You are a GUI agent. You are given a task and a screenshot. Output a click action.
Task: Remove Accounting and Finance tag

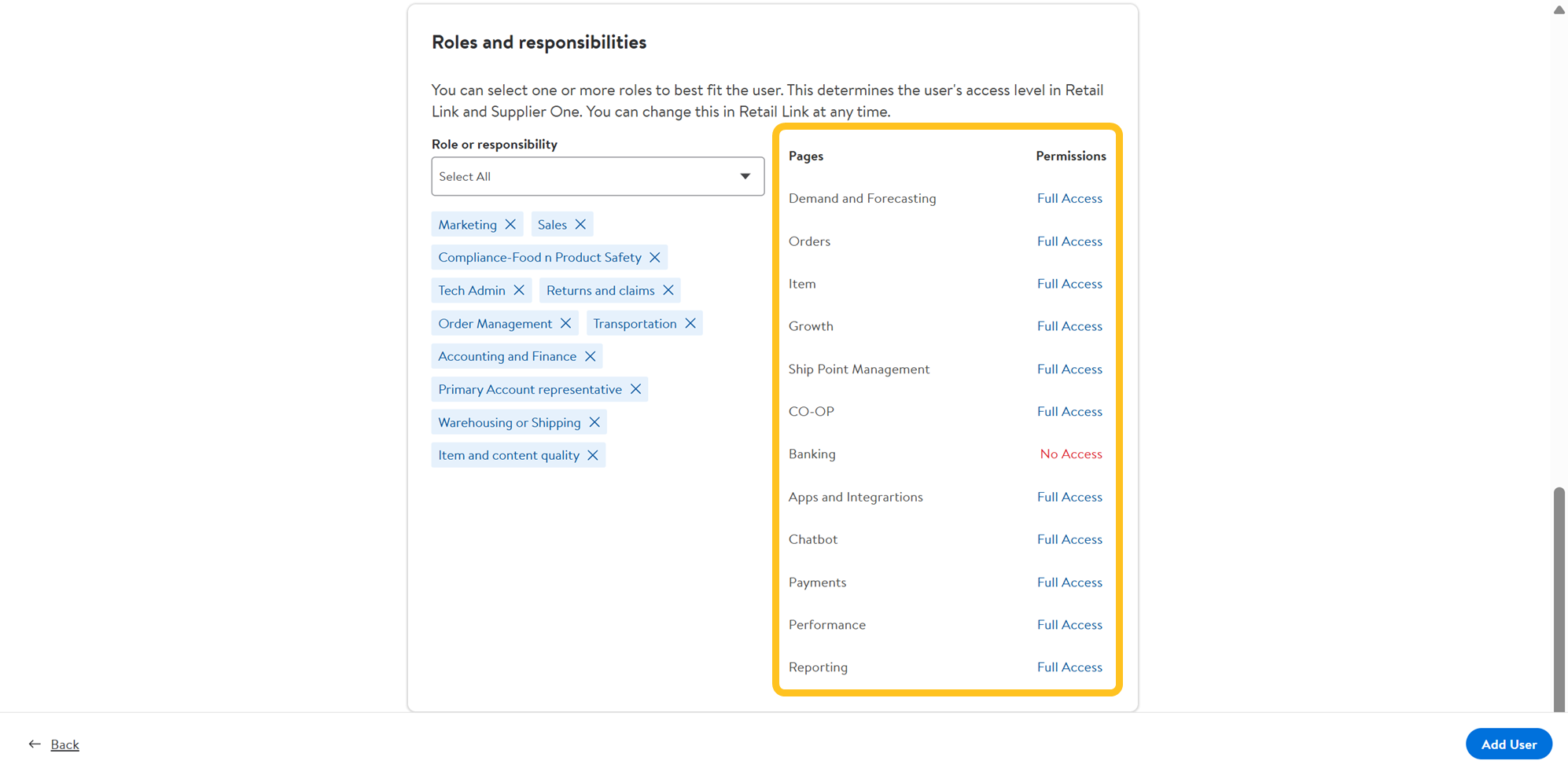pyautogui.click(x=590, y=357)
